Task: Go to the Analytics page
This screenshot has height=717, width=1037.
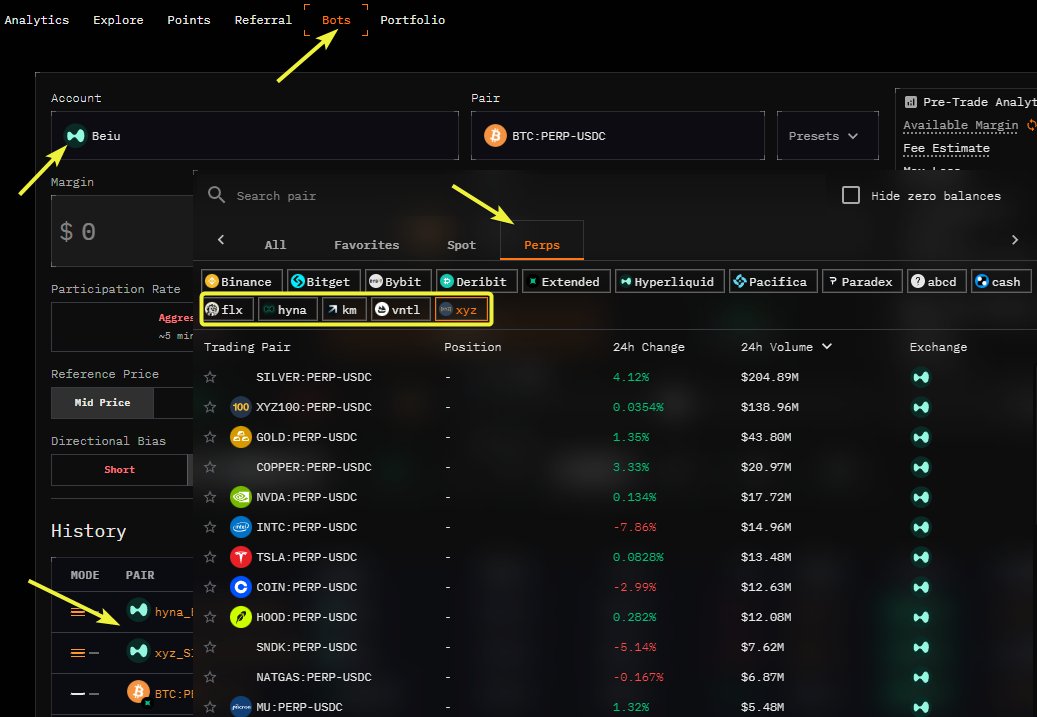Action: point(36,20)
